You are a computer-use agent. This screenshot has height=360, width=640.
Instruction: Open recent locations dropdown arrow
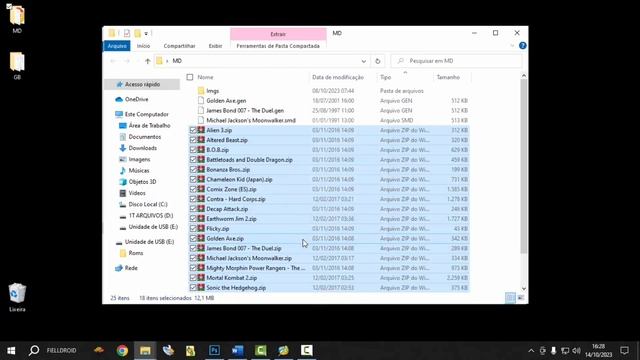point(137,61)
